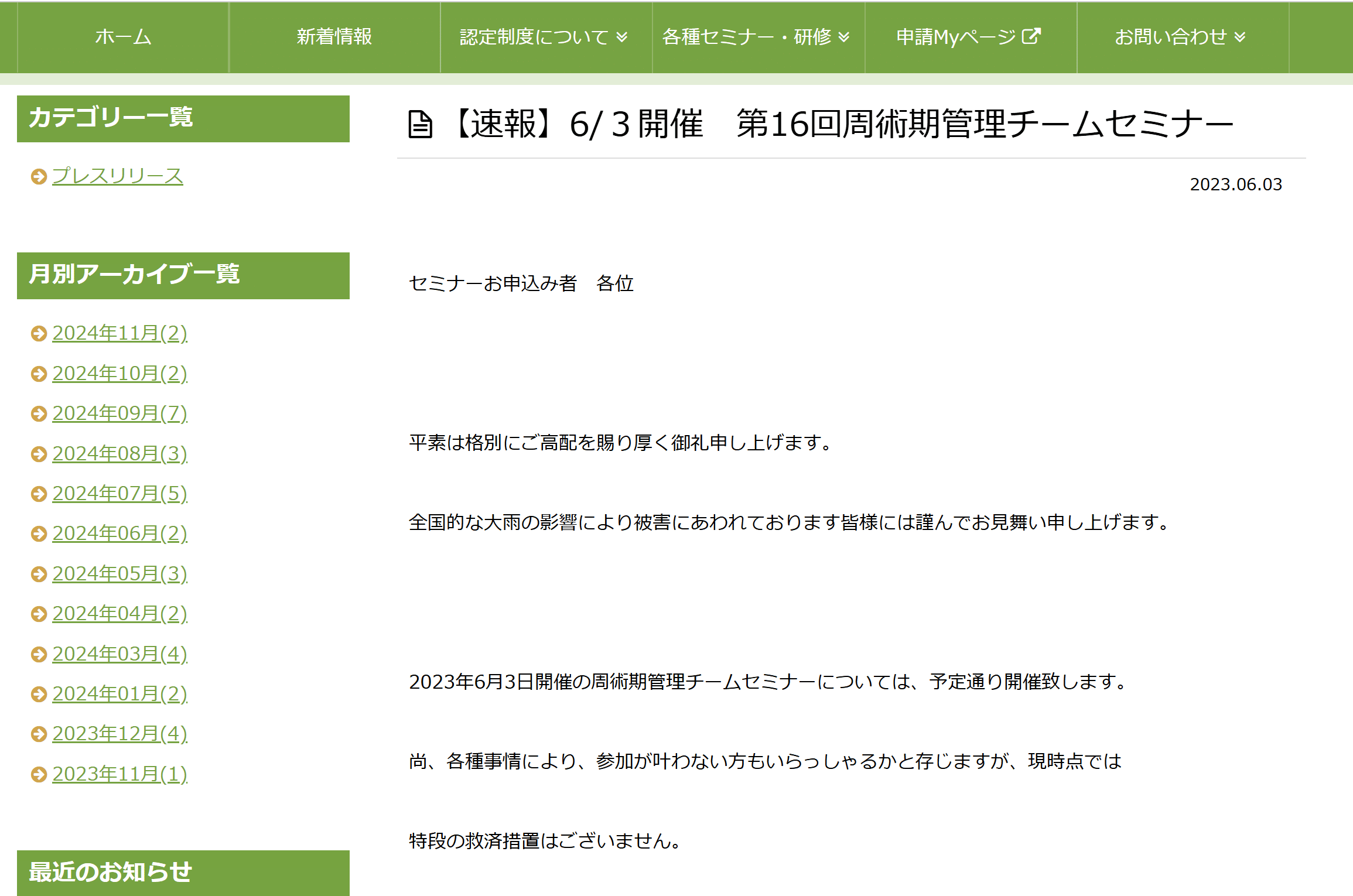
Task: Click the 月別アーカイブ一覧 sidebar heading
Action: [183, 276]
